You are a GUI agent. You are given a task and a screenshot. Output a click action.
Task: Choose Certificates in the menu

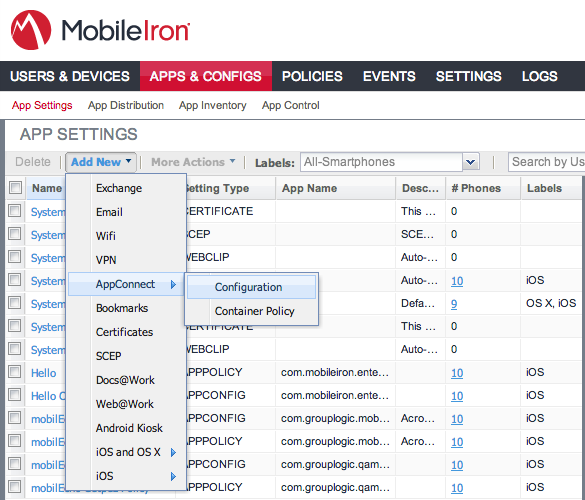[x=126, y=332]
